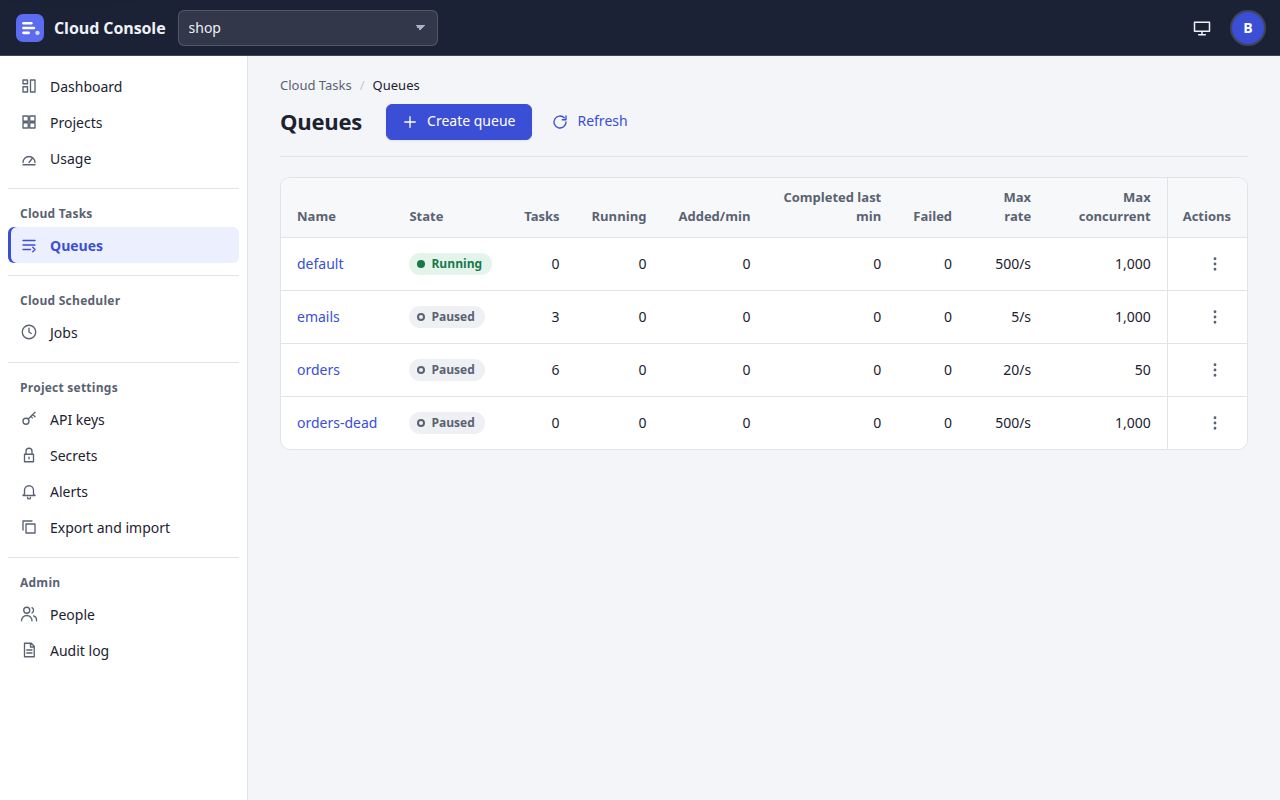Click the monitor display icon in header
Screen dimensions: 1280x800
coord(1202,28)
